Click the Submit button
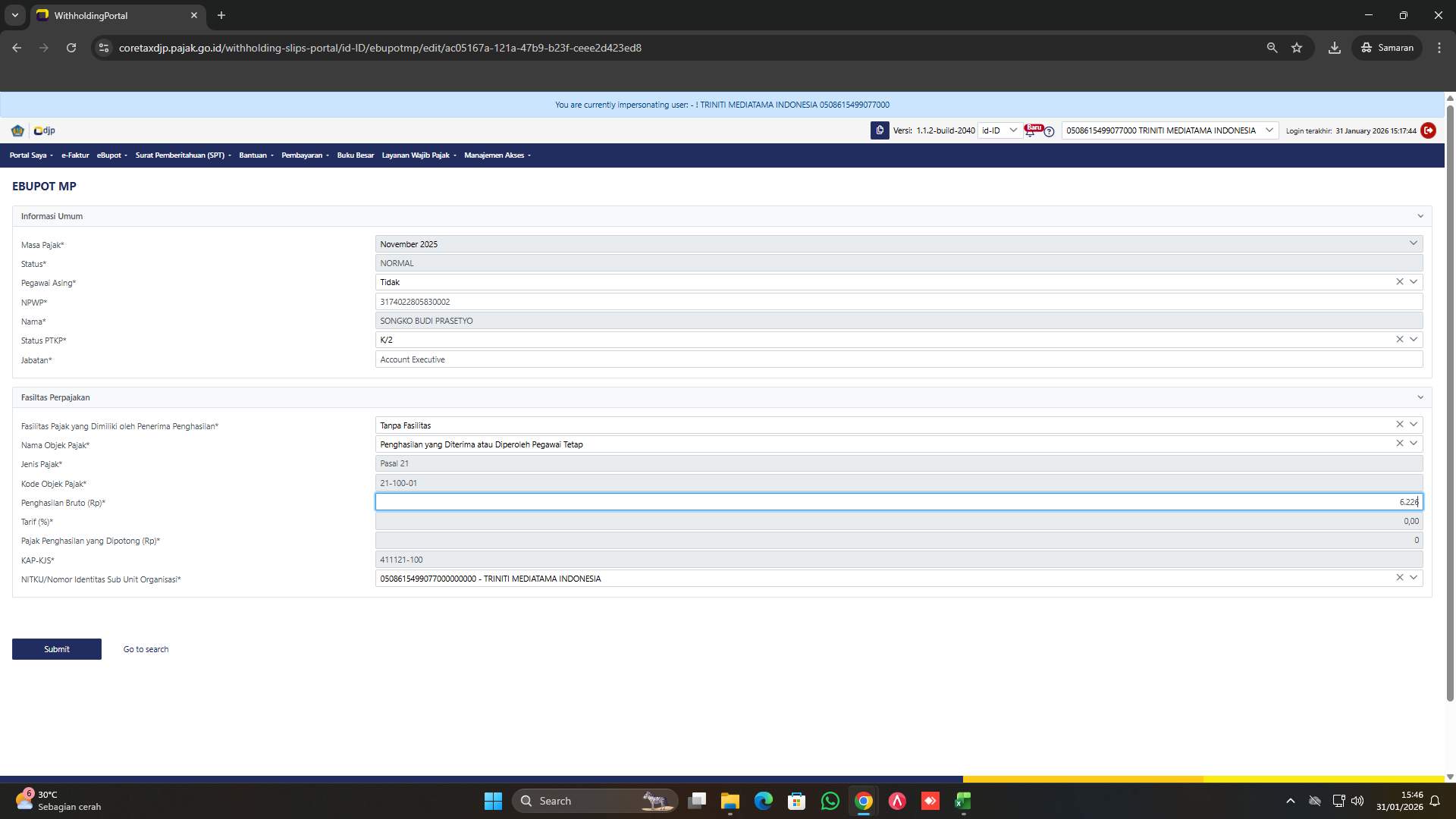 tap(56, 649)
